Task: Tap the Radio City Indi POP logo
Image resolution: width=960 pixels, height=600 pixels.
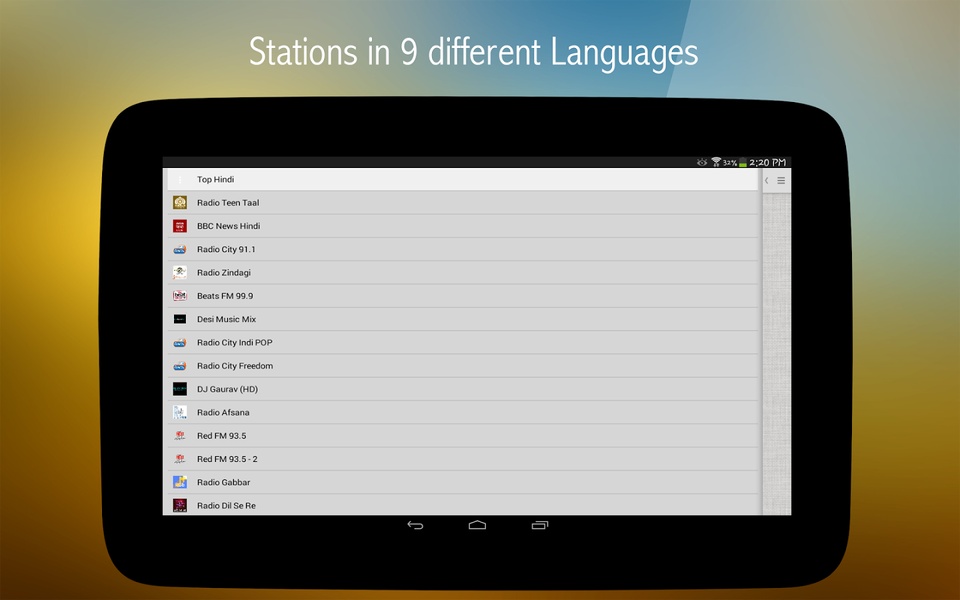Action: click(x=179, y=342)
